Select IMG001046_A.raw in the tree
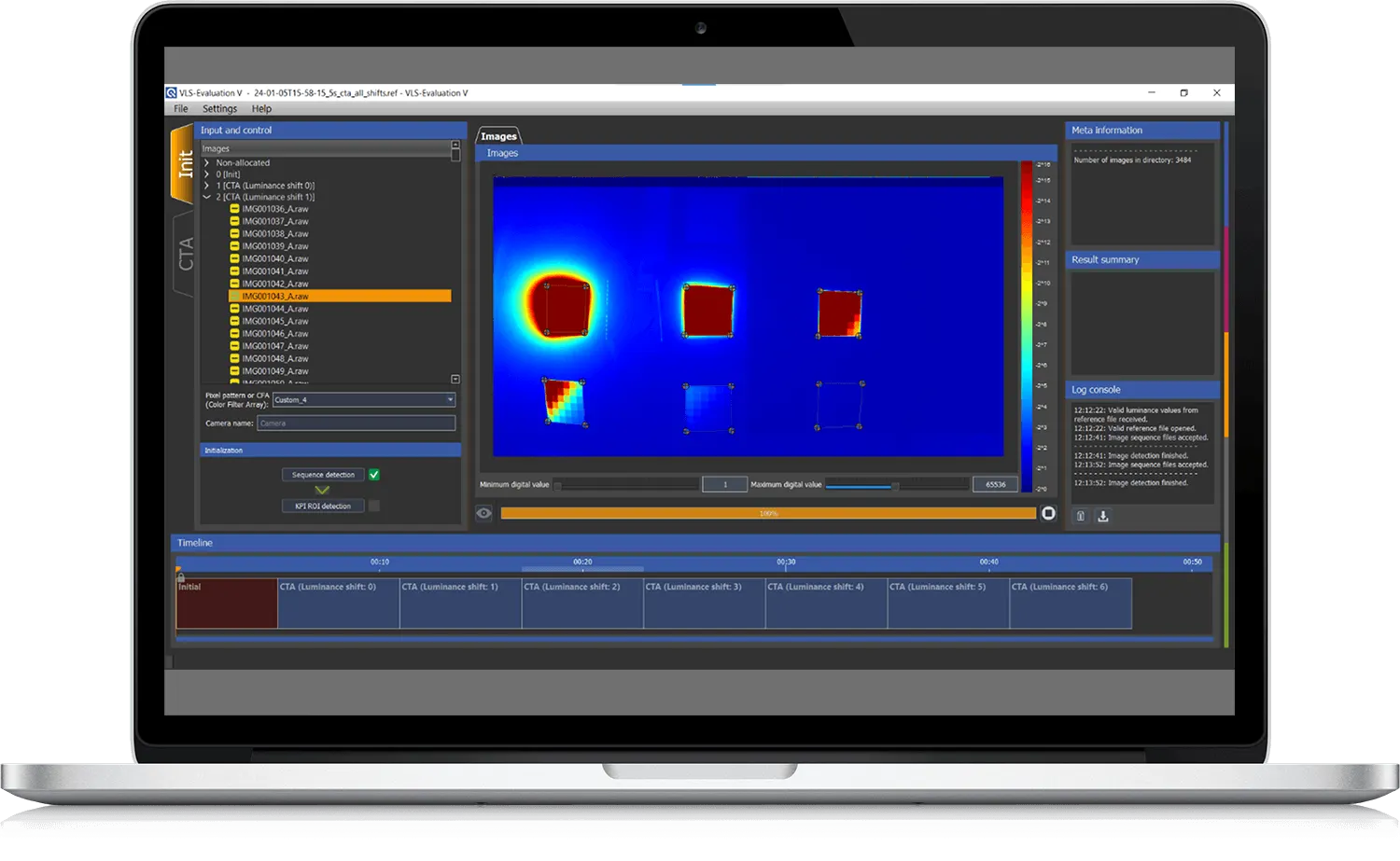The height and width of the screenshot is (861, 1400). (x=274, y=333)
